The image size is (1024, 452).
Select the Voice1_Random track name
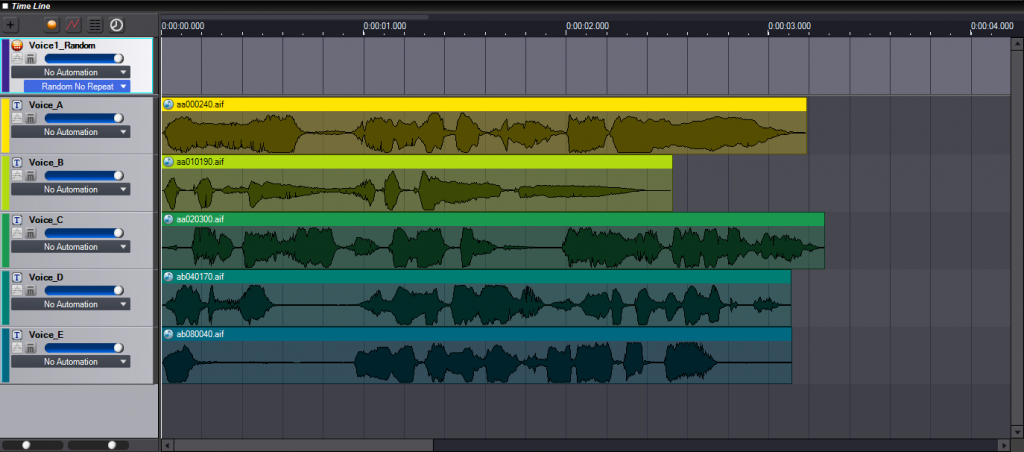point(62,46)
